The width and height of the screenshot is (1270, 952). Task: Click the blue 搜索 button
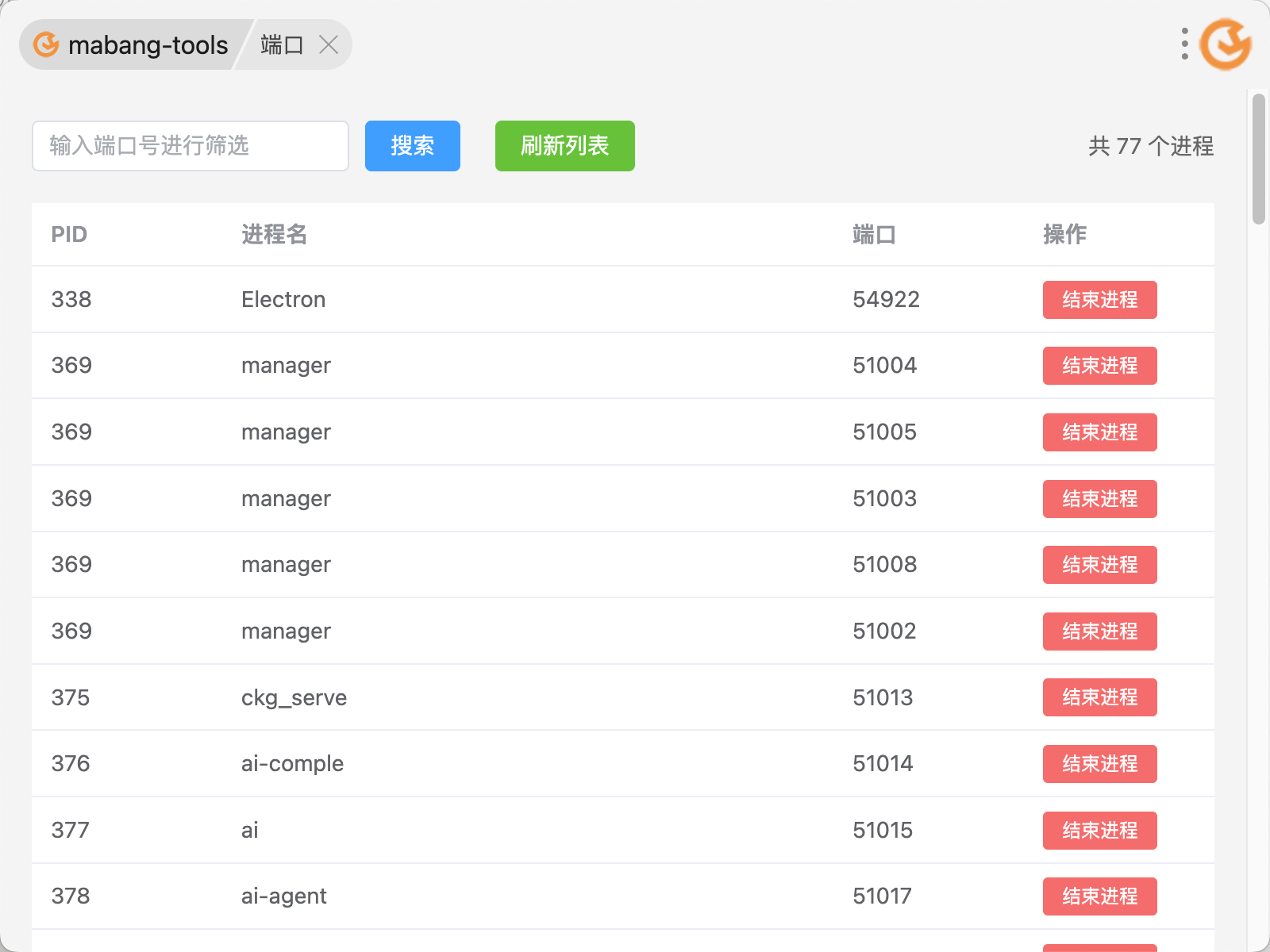coord(413,146)
